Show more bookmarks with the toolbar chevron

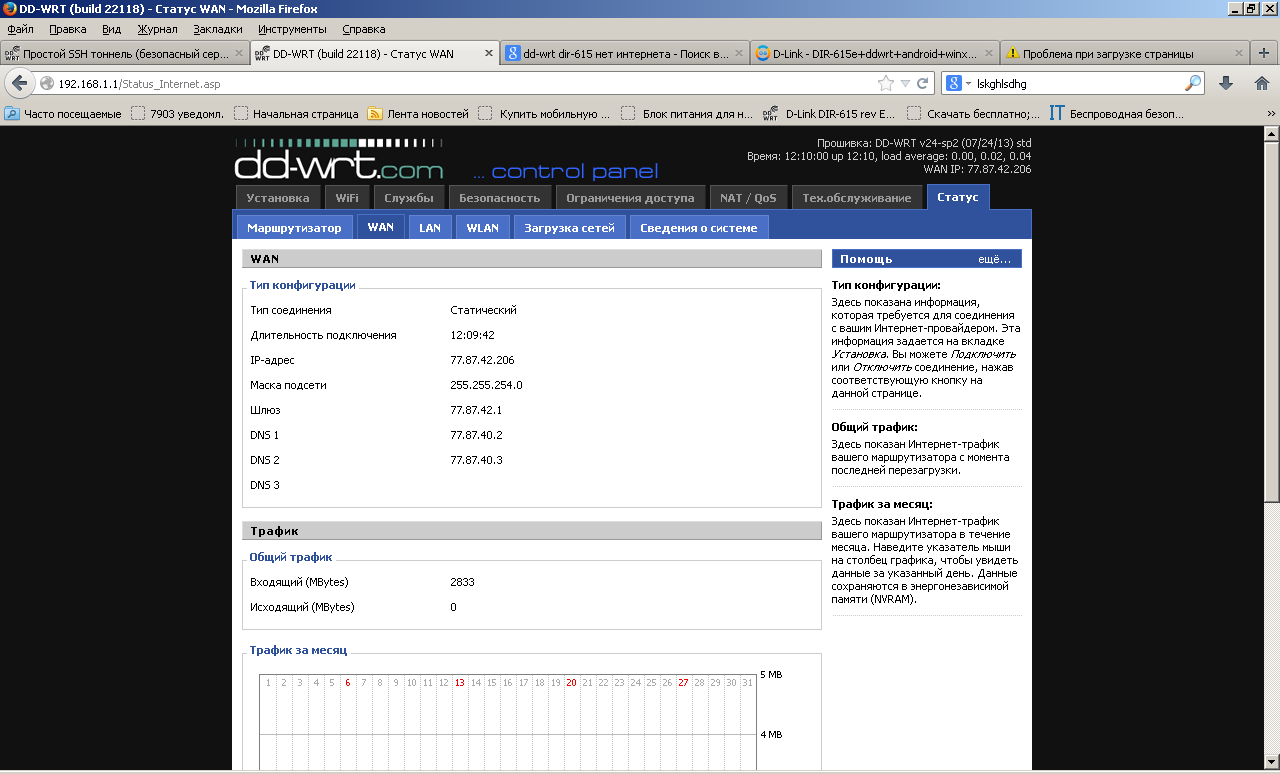click(x=1270, y=114)
